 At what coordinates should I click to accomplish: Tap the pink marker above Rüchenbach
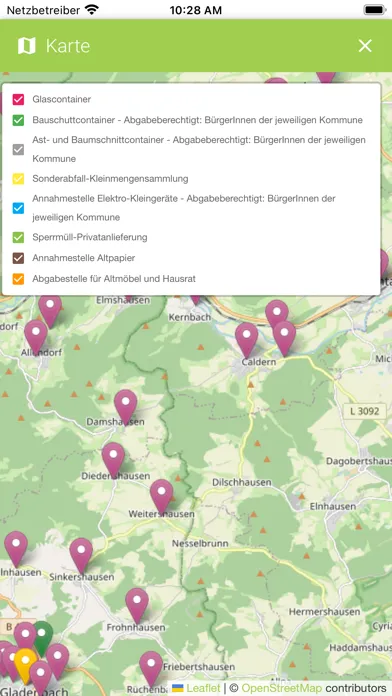151,668
